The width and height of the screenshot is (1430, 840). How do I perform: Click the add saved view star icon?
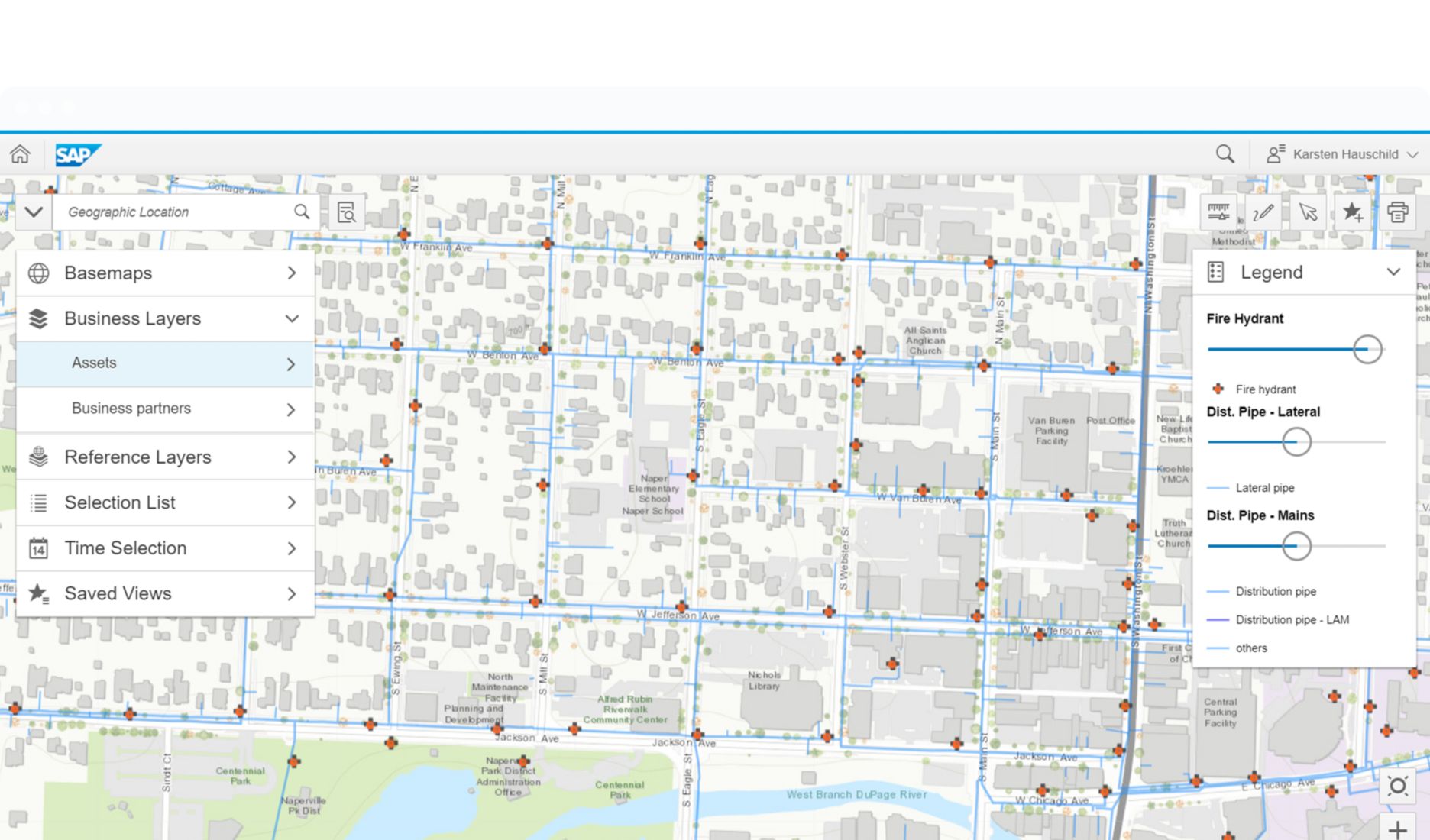pos(1353,212)
